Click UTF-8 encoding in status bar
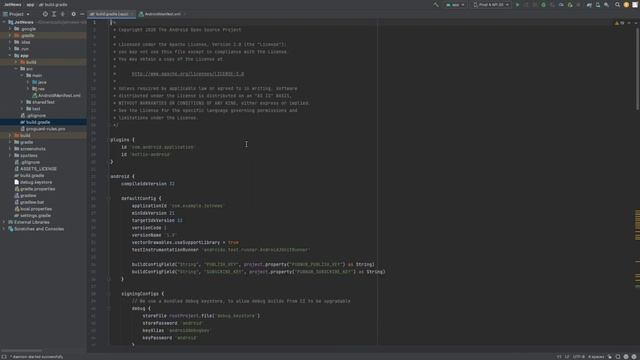Viewport: 640px width, 360px height. pyautogui.click(x=578, y=357)
